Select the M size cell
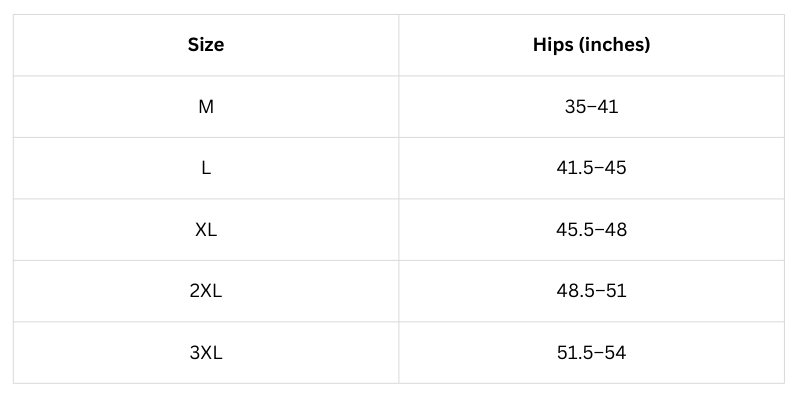Image resolution: width=800 pixels, height=400 pixels. coord(206,106)
